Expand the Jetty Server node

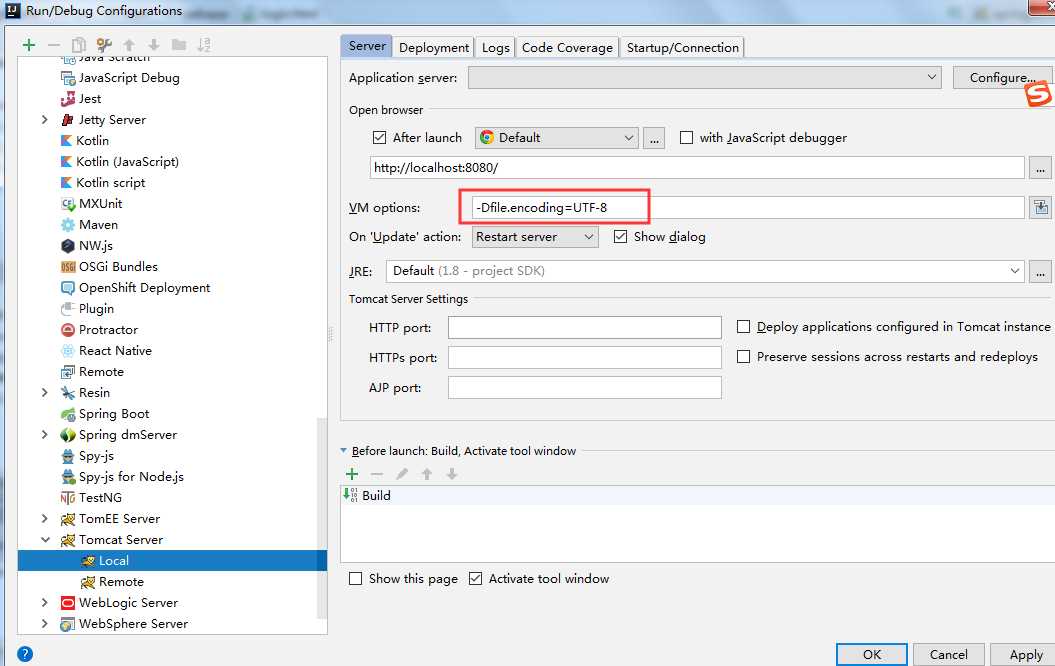coord(44,120)
